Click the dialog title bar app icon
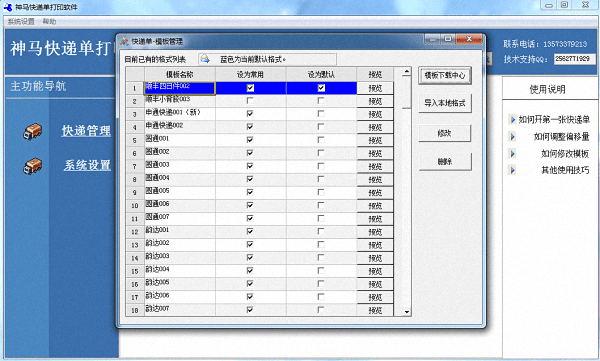The image size is (600, 361). tap(124, 41)
